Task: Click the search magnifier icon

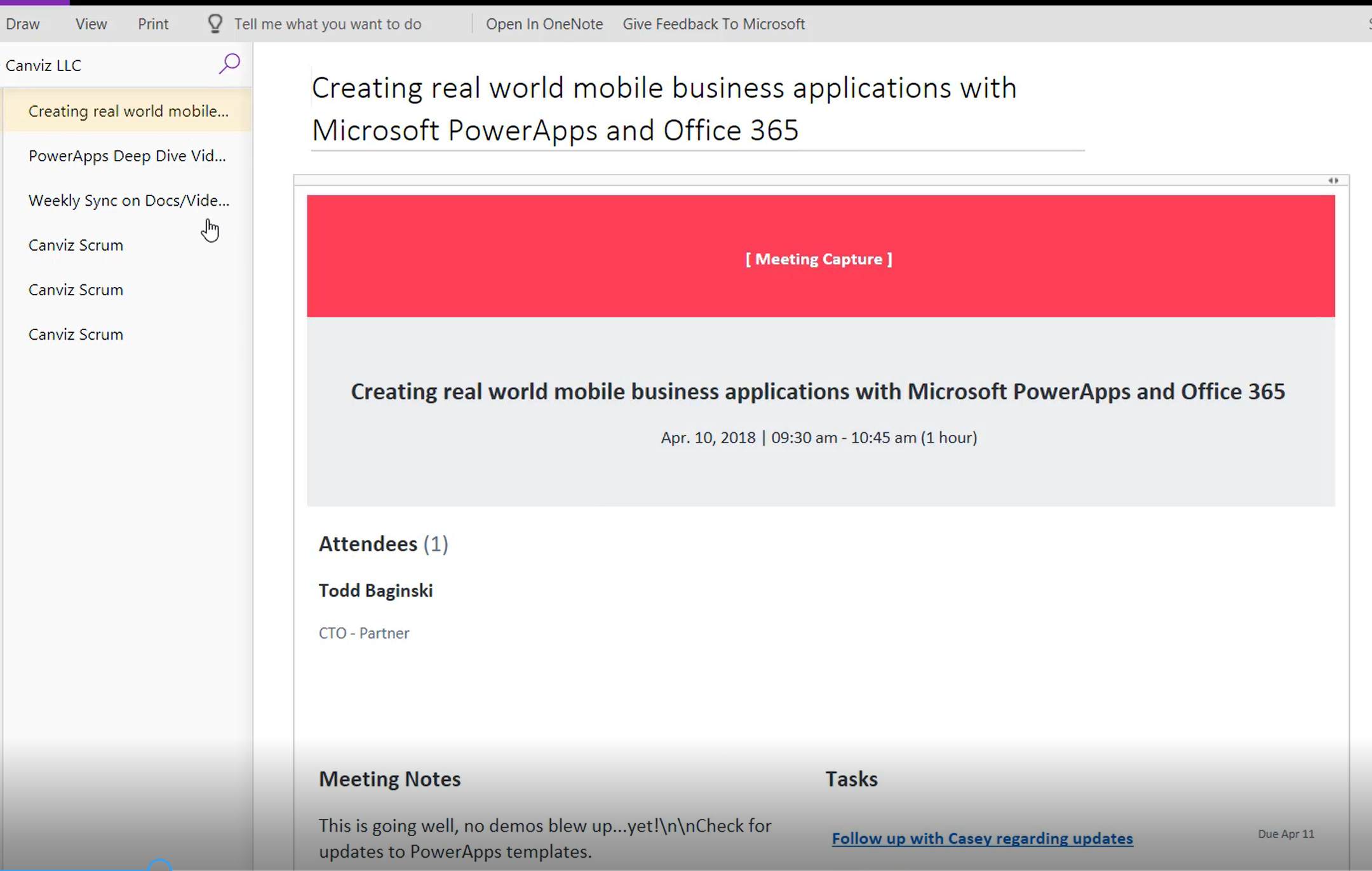Action: 229,63
